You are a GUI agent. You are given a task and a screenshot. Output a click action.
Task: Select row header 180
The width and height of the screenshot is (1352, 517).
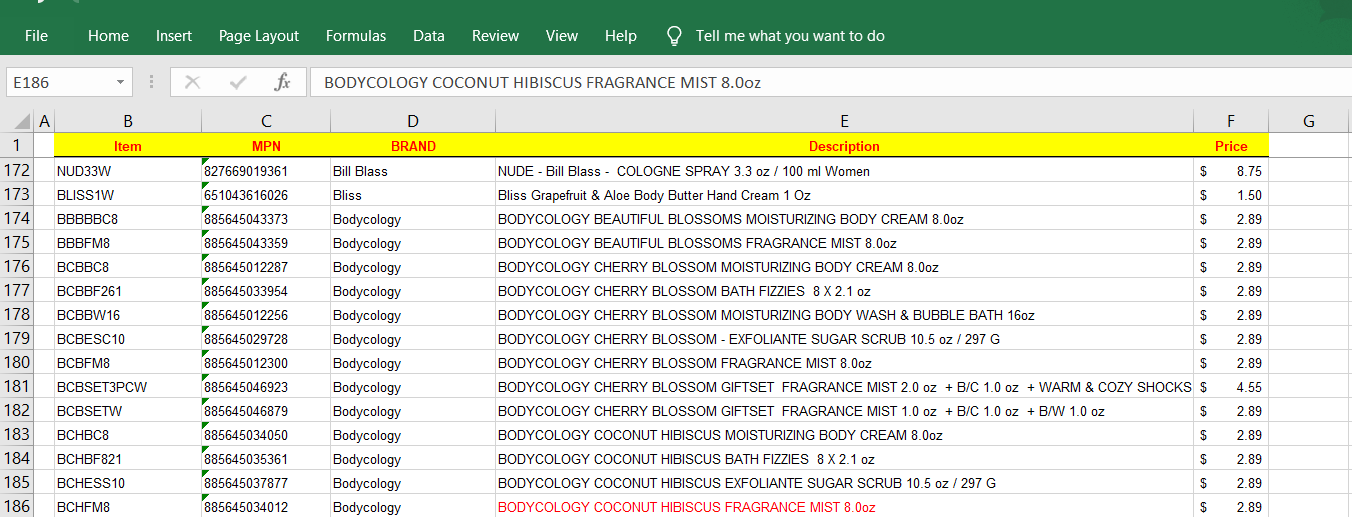[17, 363]
